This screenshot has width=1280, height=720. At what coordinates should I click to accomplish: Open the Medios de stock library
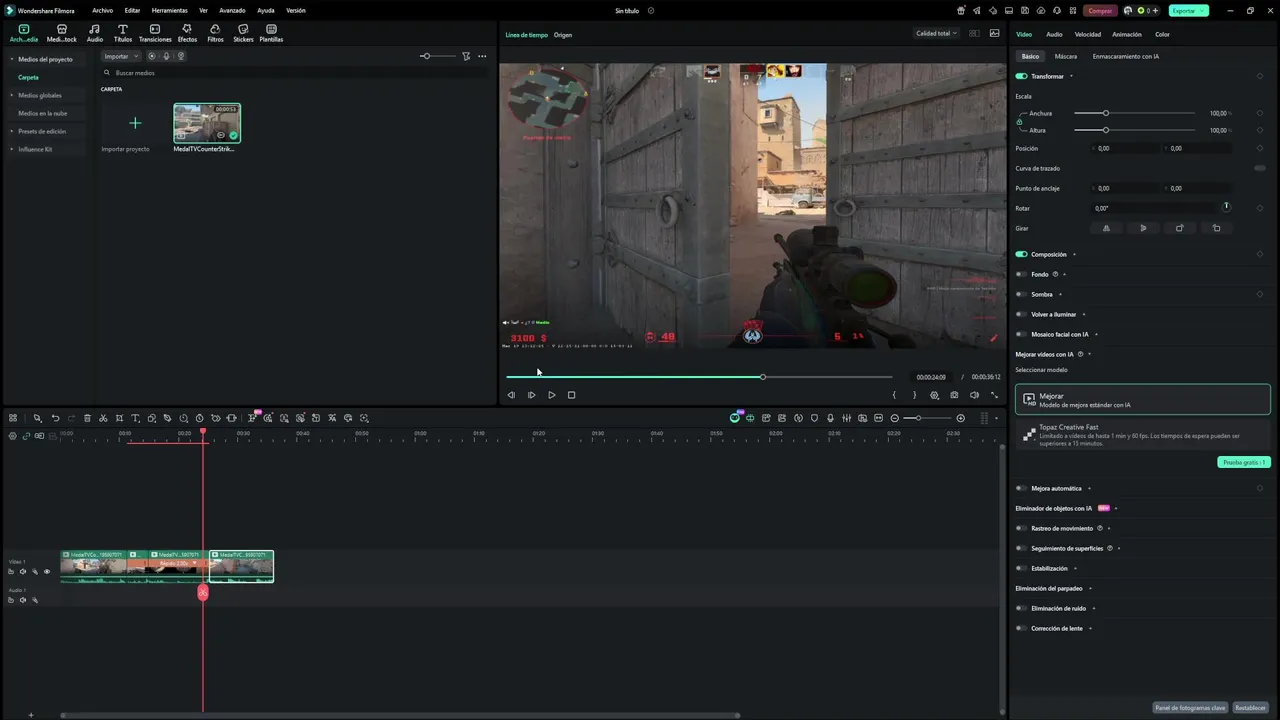tap(62, 33)
